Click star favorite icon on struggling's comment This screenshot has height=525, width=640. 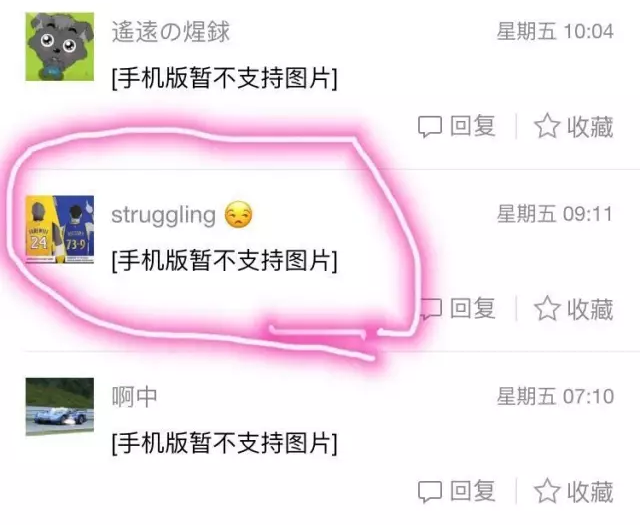point(547,308)
